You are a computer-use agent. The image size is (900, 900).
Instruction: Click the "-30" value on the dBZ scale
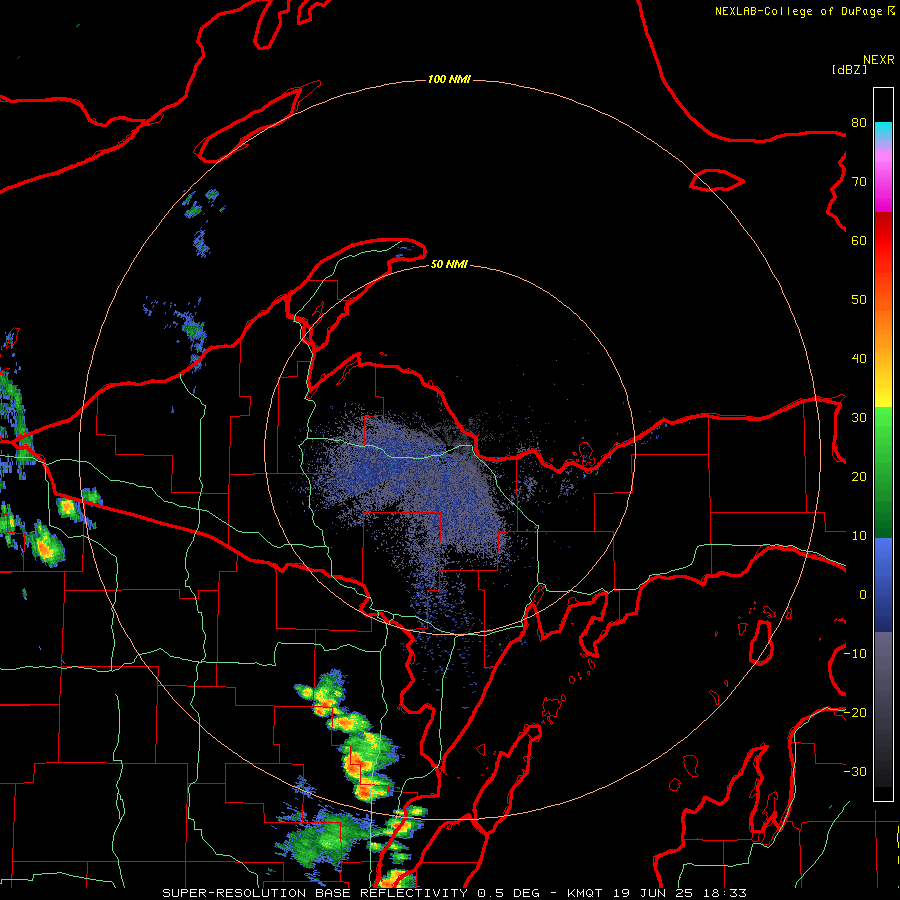click(x=855, y=772)
